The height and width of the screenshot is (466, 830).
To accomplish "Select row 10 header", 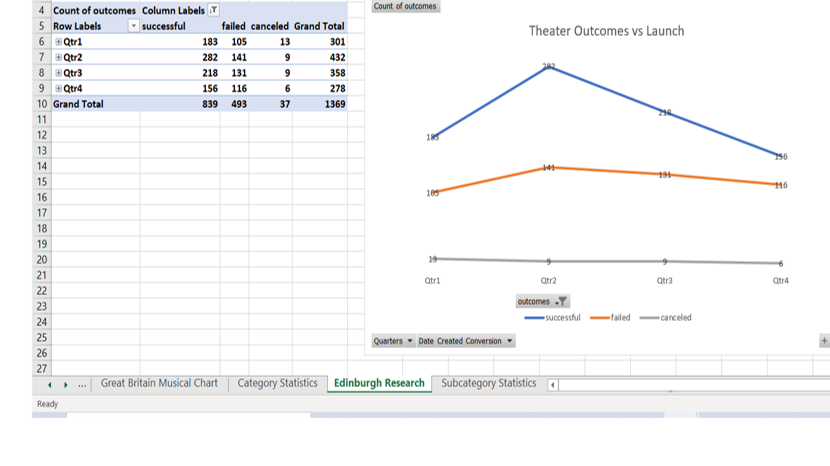I will [42, 104].
